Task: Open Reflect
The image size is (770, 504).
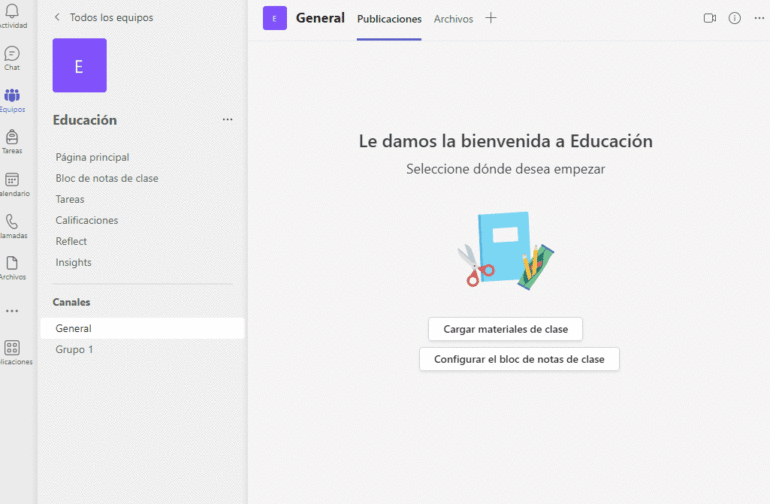Action: coord(71,241)
